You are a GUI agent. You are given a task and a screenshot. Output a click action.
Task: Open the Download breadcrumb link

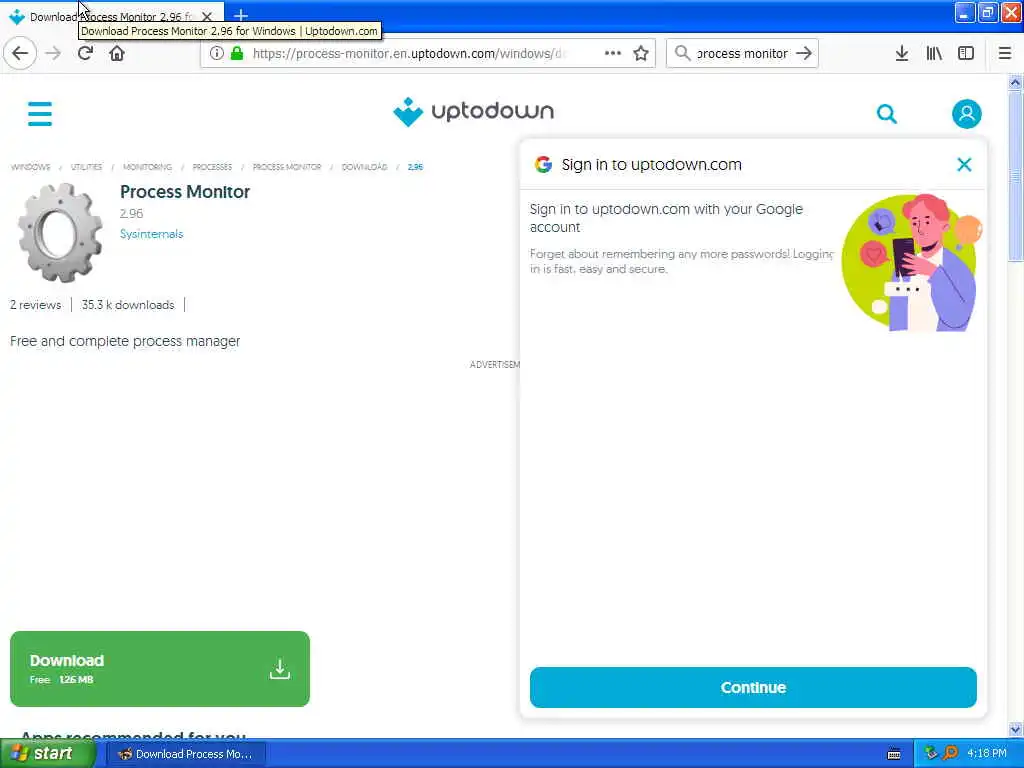[x=364, y=167]
